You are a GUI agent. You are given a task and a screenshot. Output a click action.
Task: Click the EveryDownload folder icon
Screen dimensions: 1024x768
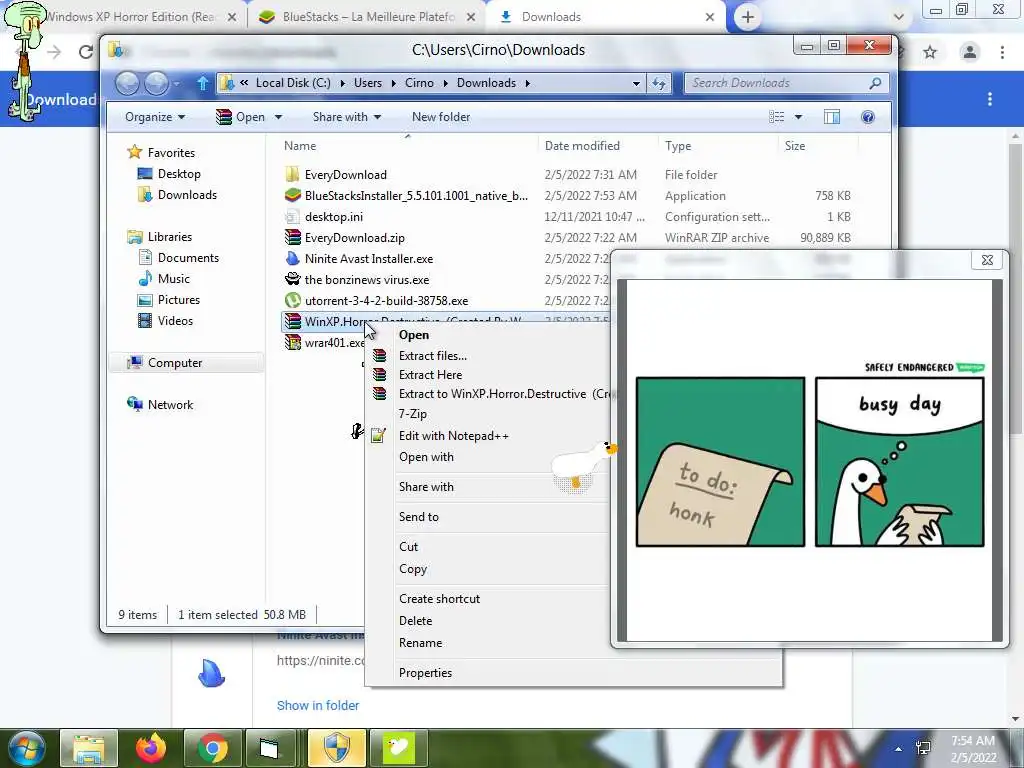click(x=293, y=174)
